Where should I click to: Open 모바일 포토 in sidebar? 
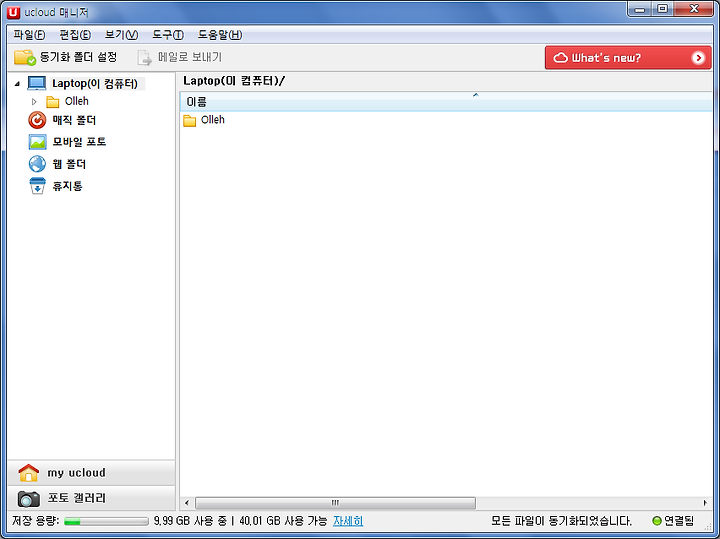pos(79,142)
